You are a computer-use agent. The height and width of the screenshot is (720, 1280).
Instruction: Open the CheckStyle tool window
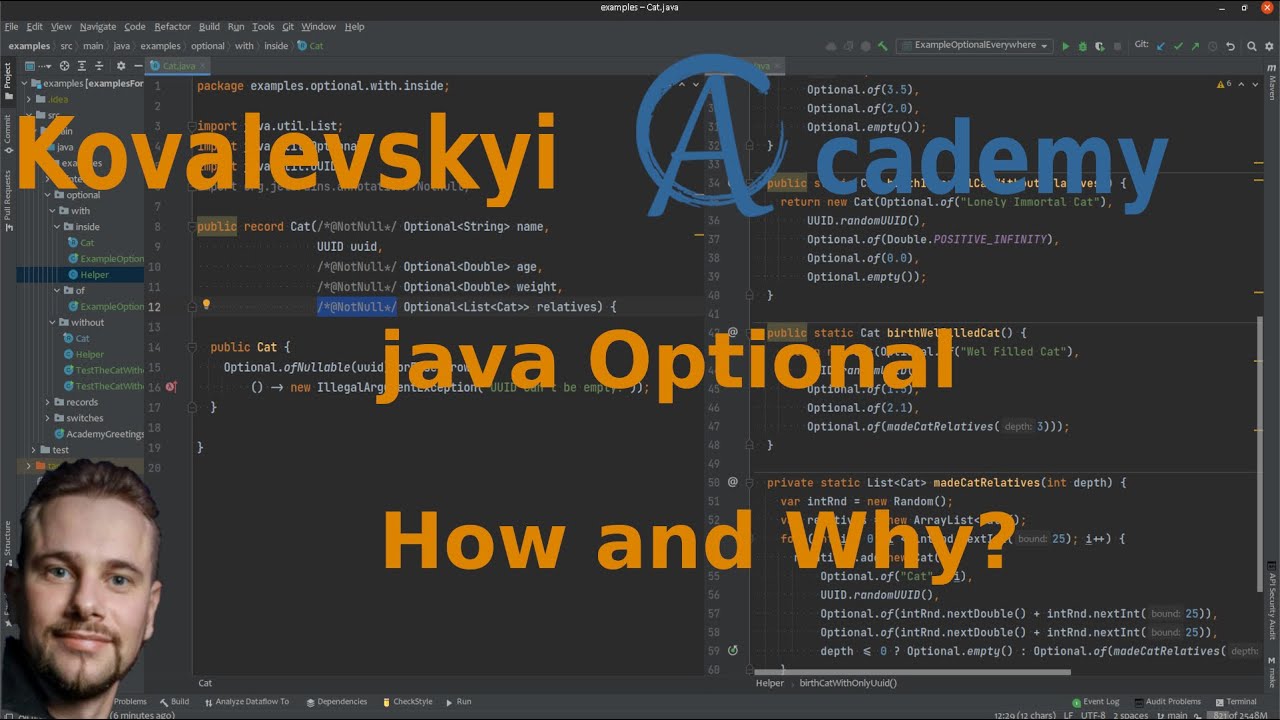[407, 702]
